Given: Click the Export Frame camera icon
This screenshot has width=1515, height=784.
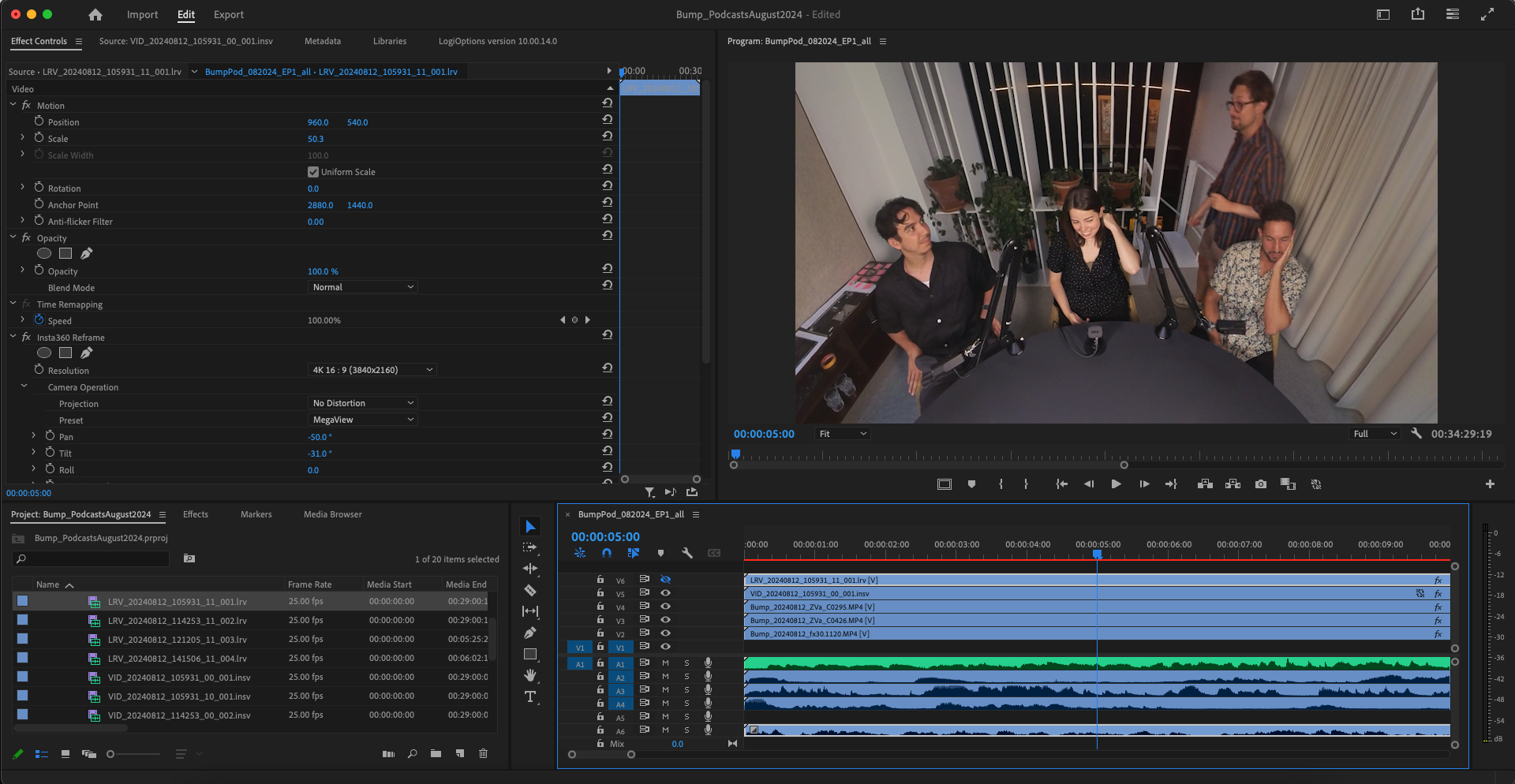Looking at the screenshot, I should 1261,484.
